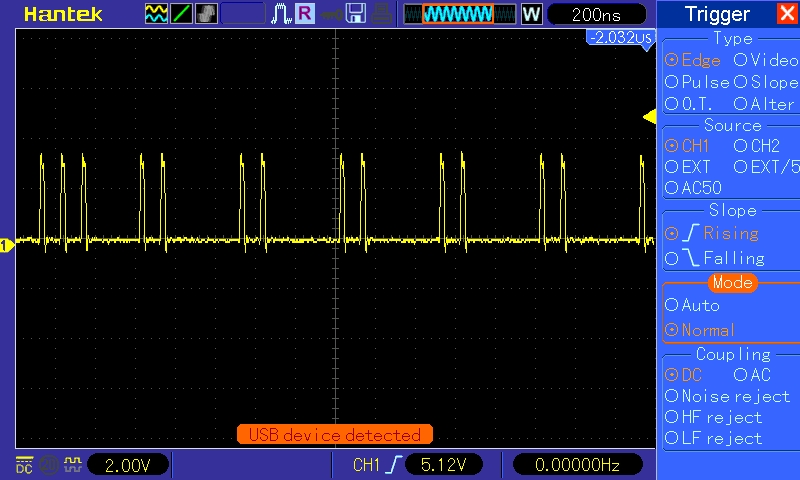Click the square wave probe icon

coord(73,464)
